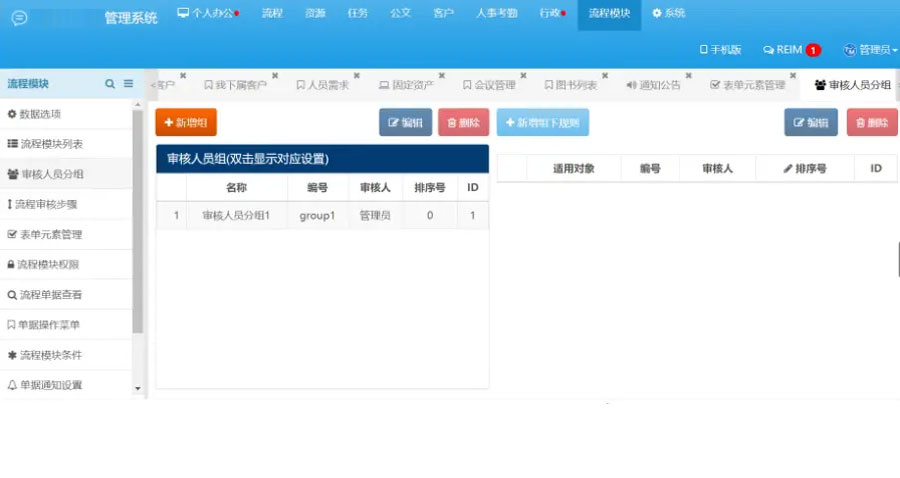This screenshot has height=478, width=900.
Task: Select the 流程模块 top menu
Action: 609,13
